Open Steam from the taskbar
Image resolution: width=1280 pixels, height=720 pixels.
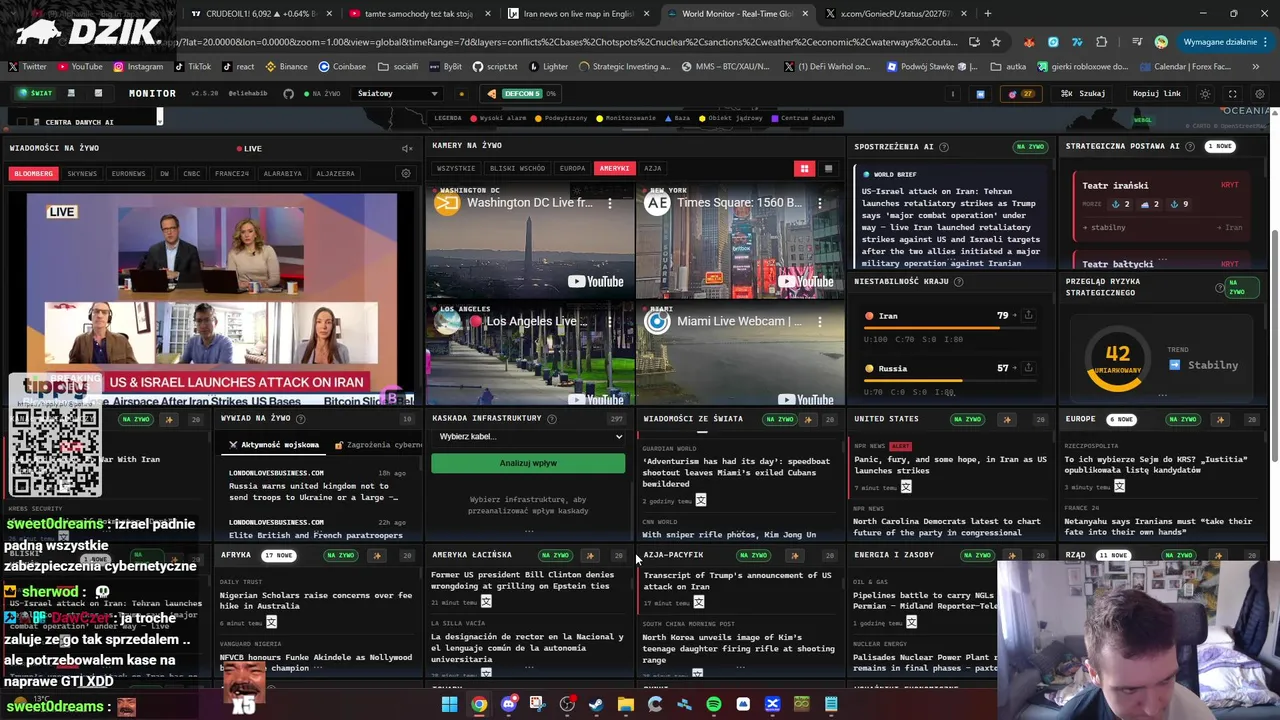point(596,704)
